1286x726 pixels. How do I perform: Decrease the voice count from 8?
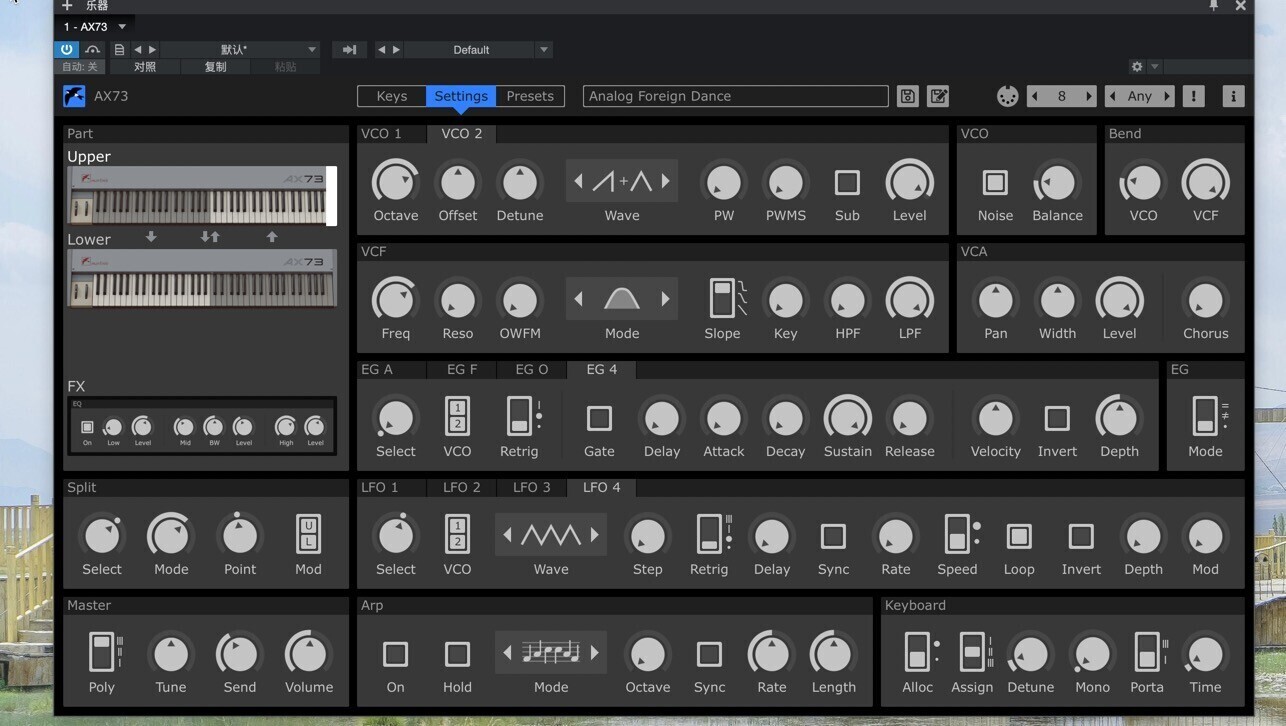1034,96
